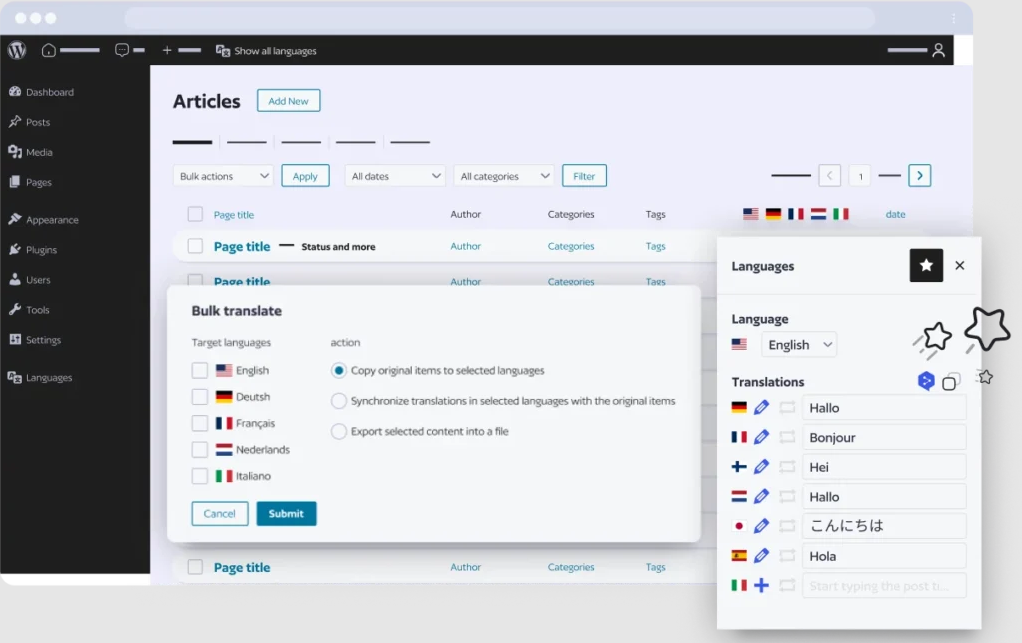Open the Bulk actions dropdown

coord(223,176)
